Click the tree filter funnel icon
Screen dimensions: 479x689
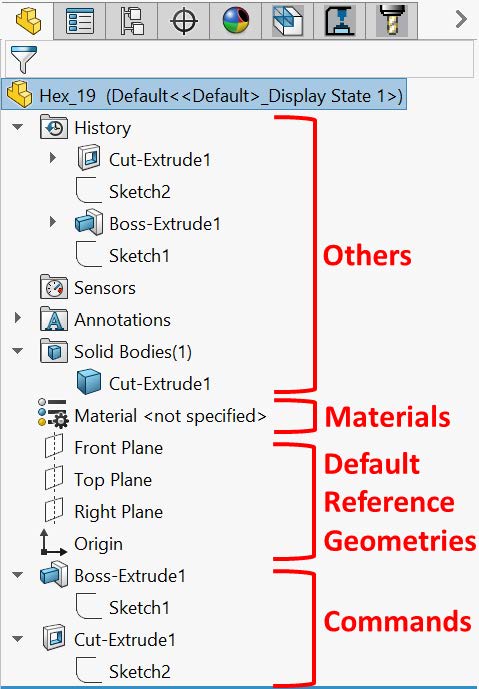point(23,59)
